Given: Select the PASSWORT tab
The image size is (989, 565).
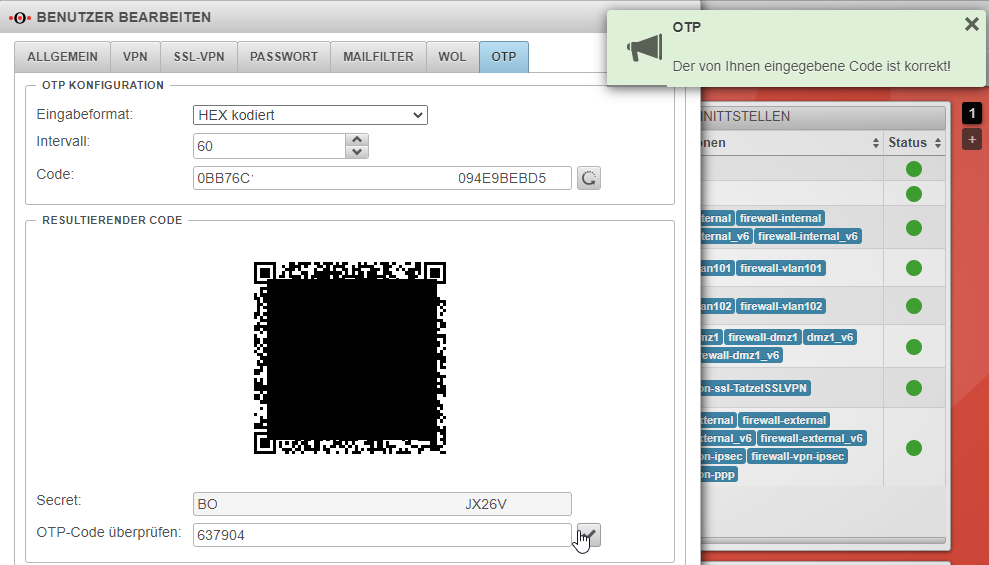Looking at the screenshot, I should pyautogui.click(x=283, y=57).
